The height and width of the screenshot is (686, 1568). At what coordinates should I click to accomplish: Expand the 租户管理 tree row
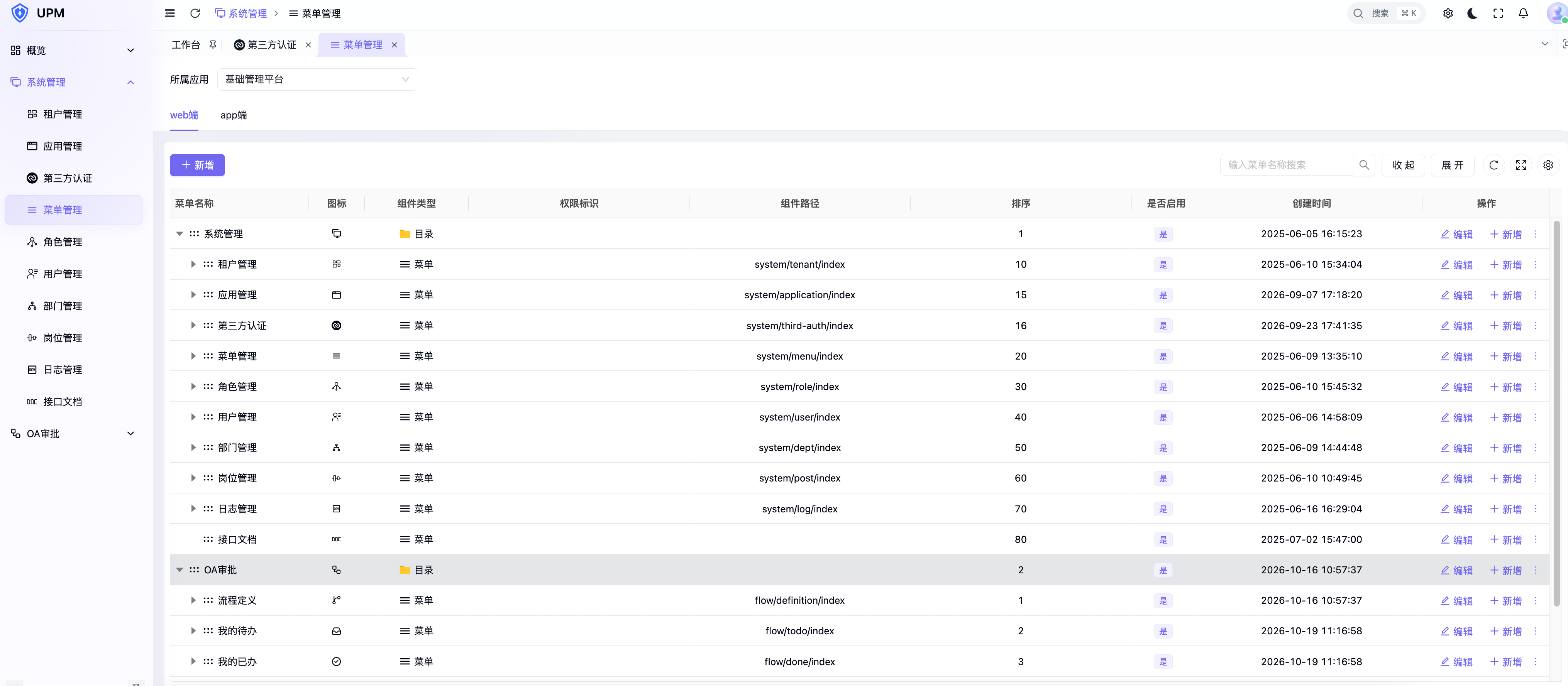coord(193,265)
